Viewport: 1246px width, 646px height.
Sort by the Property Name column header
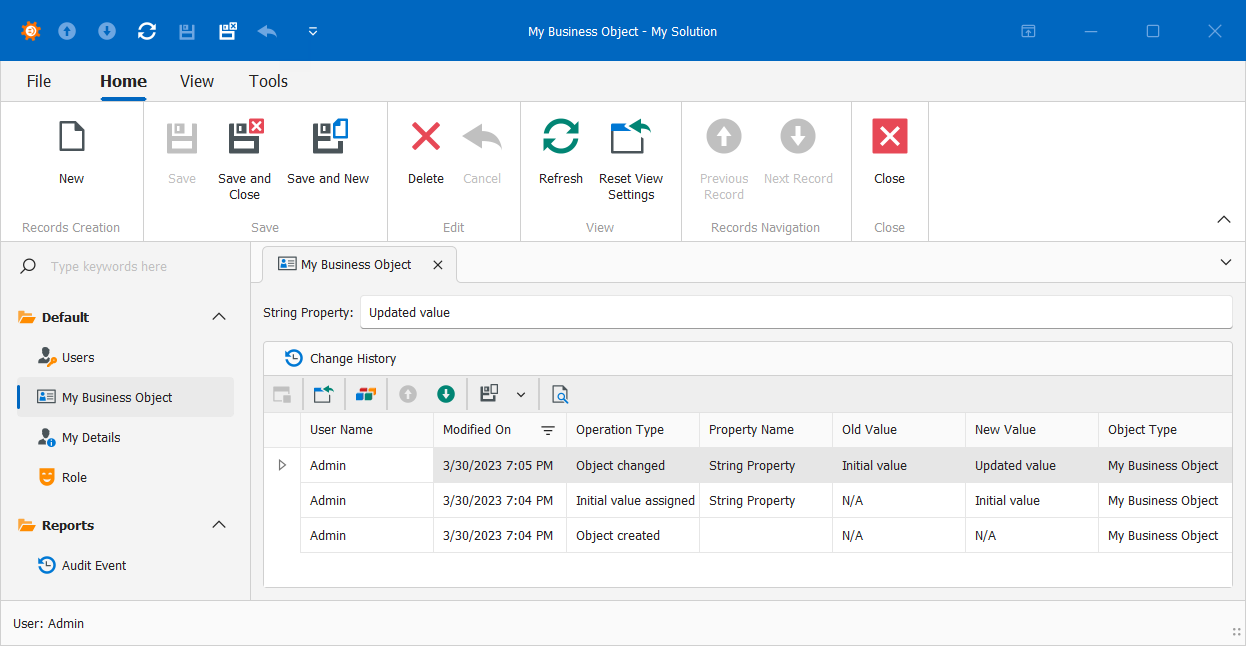tap(766, 430)
